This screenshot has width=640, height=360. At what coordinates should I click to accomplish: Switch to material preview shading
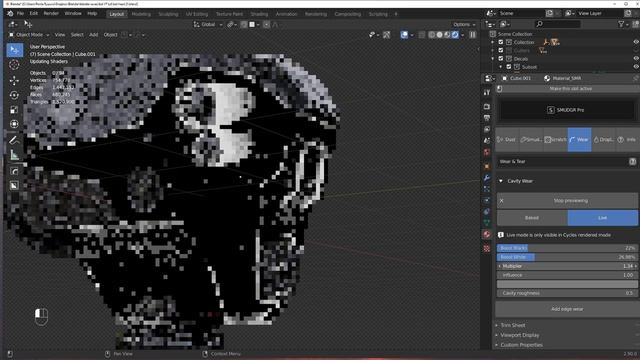tap(447, 35)
